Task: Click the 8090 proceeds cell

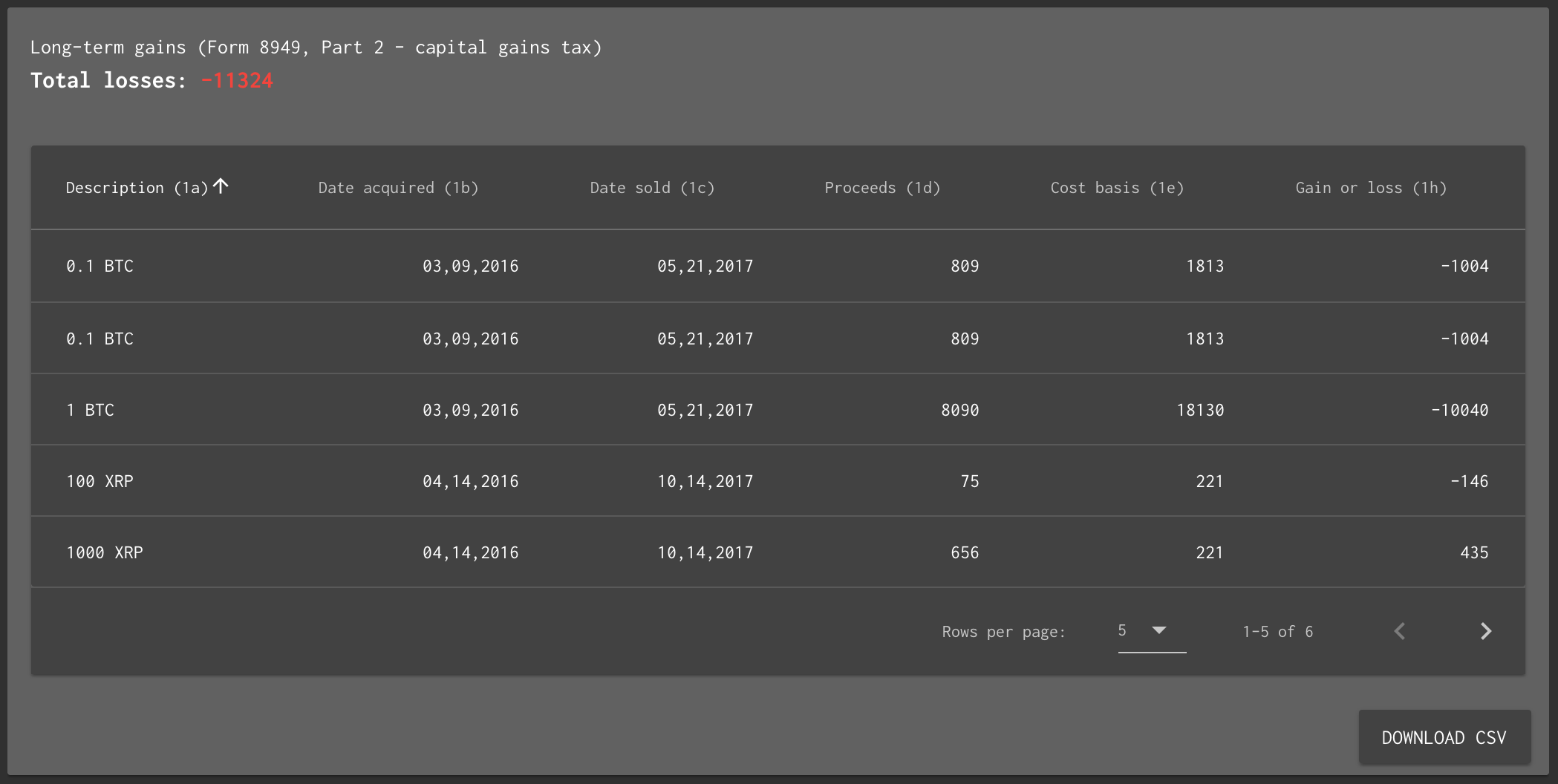Action: [959, 410]
